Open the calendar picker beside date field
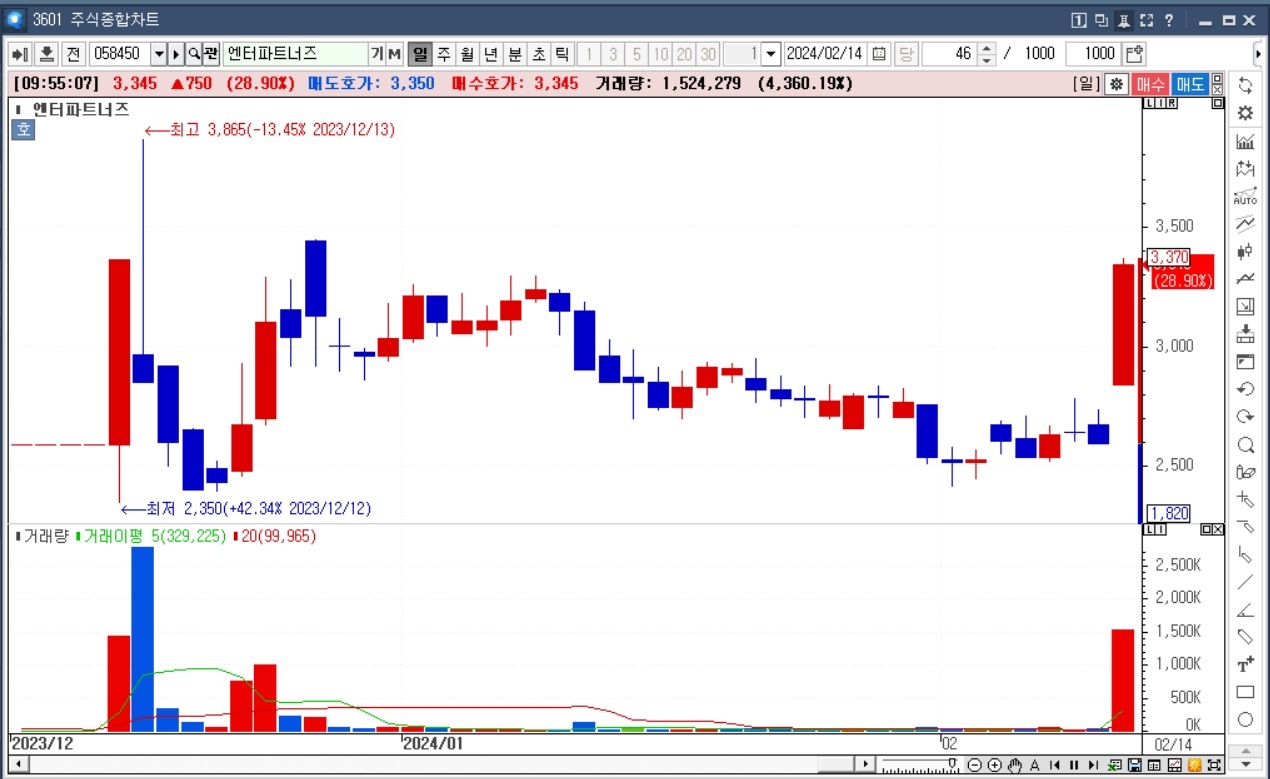This screenshot has height=779, width=1270. (x=879, y=53)
